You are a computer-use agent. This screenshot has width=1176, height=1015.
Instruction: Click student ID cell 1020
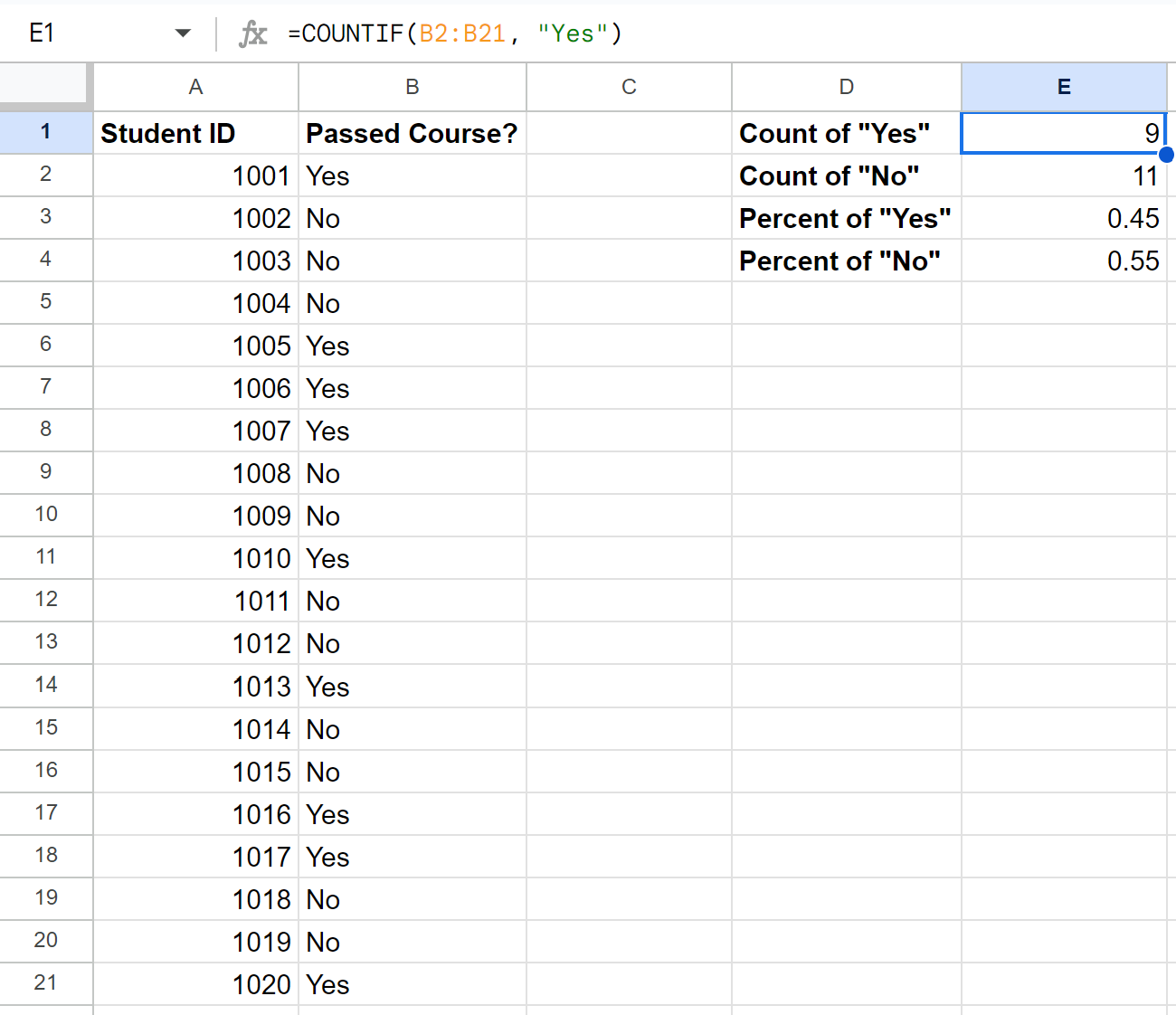195,984
